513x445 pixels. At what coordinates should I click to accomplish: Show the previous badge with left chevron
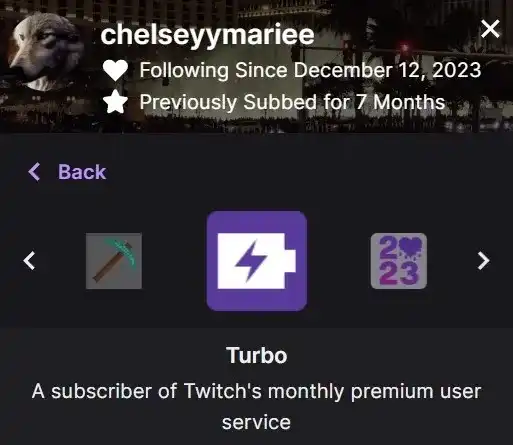29,261
